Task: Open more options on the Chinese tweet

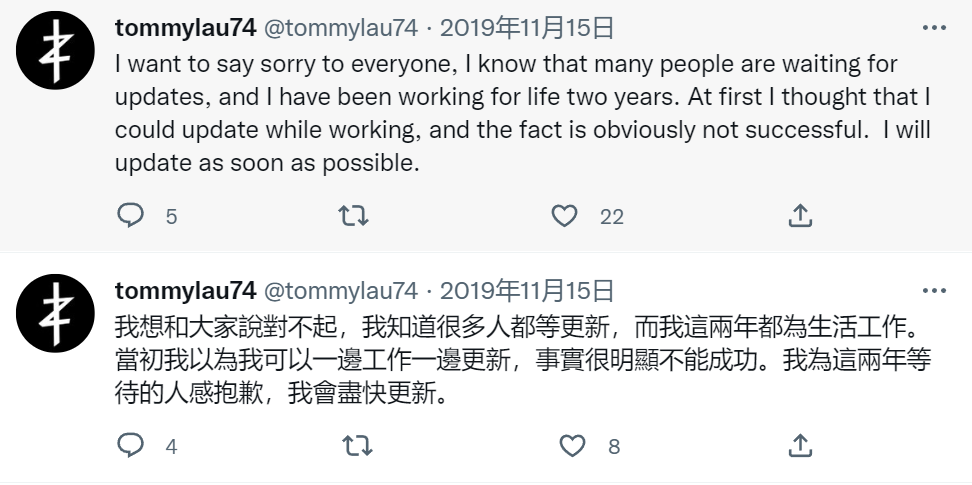Action: click(x=934, y=291)
